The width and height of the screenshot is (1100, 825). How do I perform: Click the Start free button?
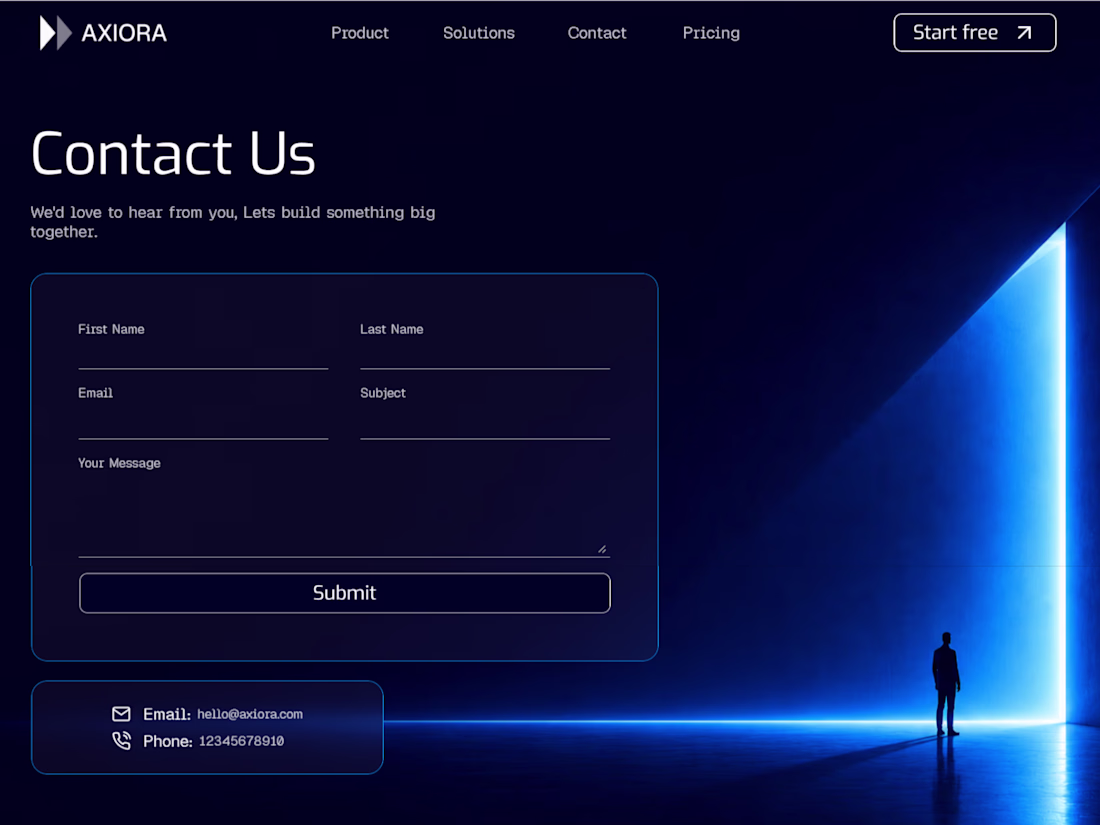pyautogui.click(x=974, y=33)
